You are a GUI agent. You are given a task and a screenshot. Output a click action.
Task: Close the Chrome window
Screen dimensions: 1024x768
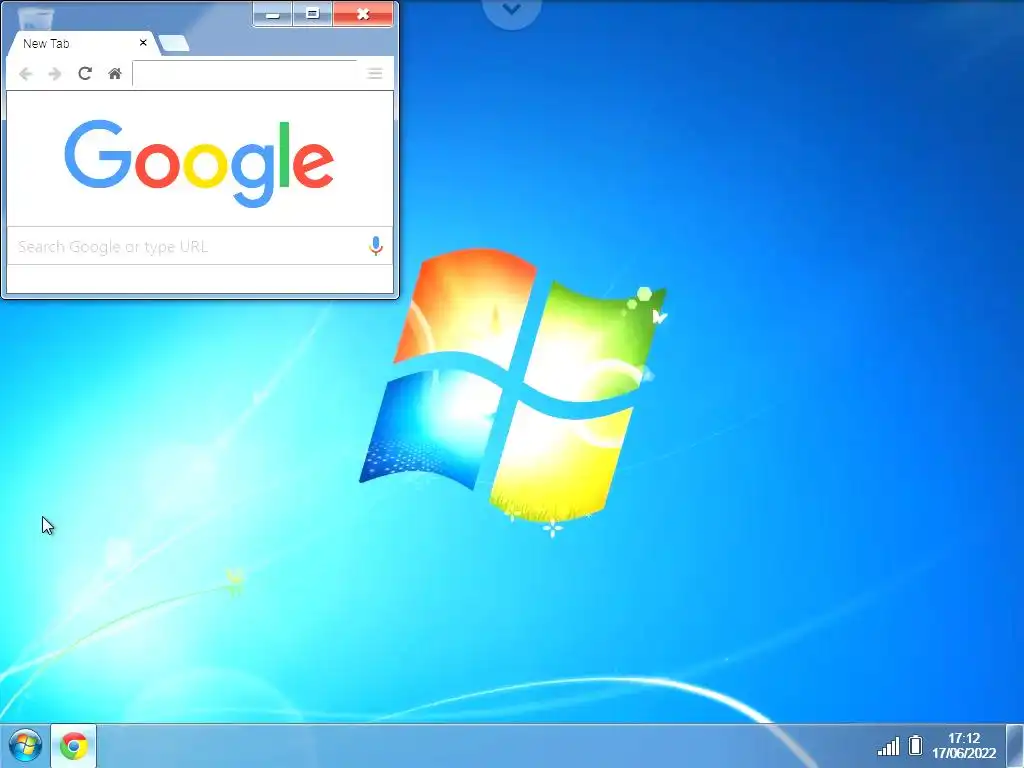pyautogui.click(x=363, y=14)
